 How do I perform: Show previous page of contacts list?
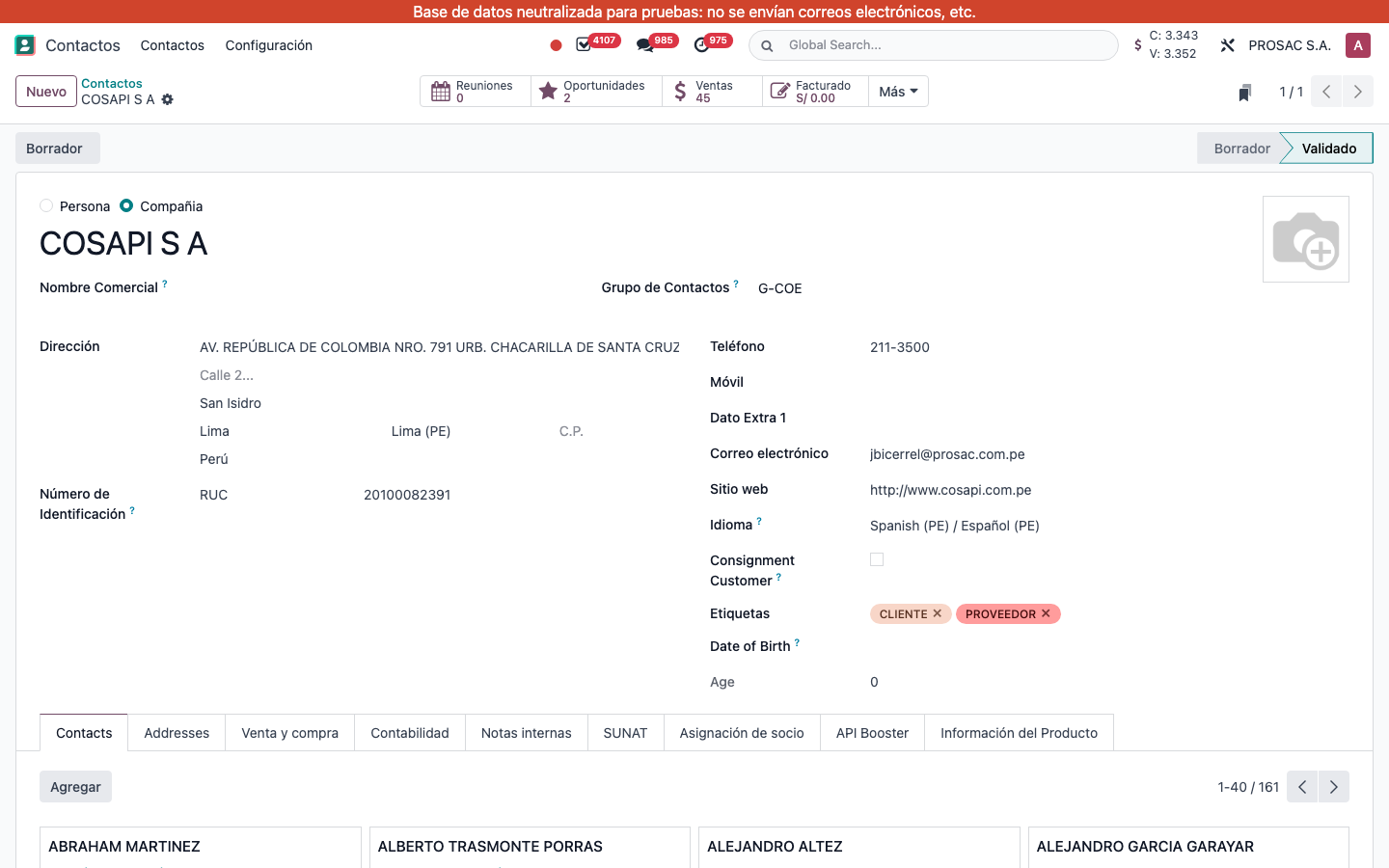pyautogui.click(x=1302, y=787)
